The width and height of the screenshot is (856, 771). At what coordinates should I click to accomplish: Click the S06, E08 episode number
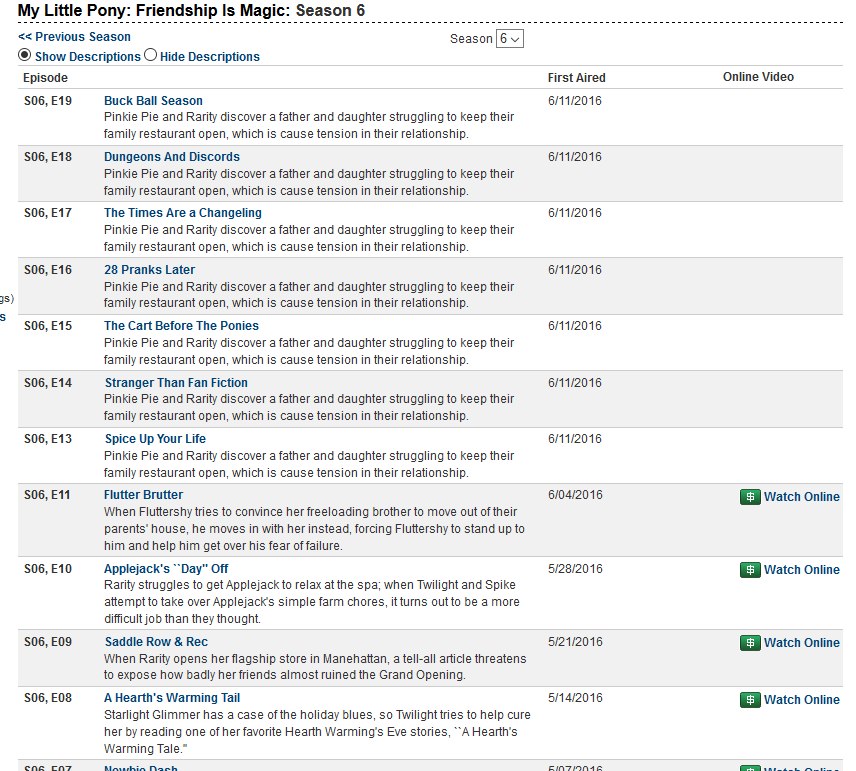[x=48, y=698]
